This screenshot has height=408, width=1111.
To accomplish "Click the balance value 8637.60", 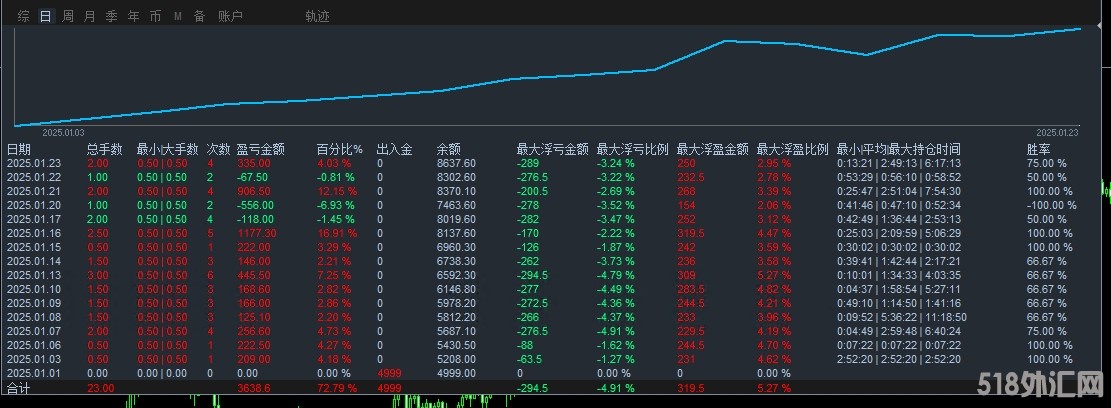I will (x=456, y=163).
